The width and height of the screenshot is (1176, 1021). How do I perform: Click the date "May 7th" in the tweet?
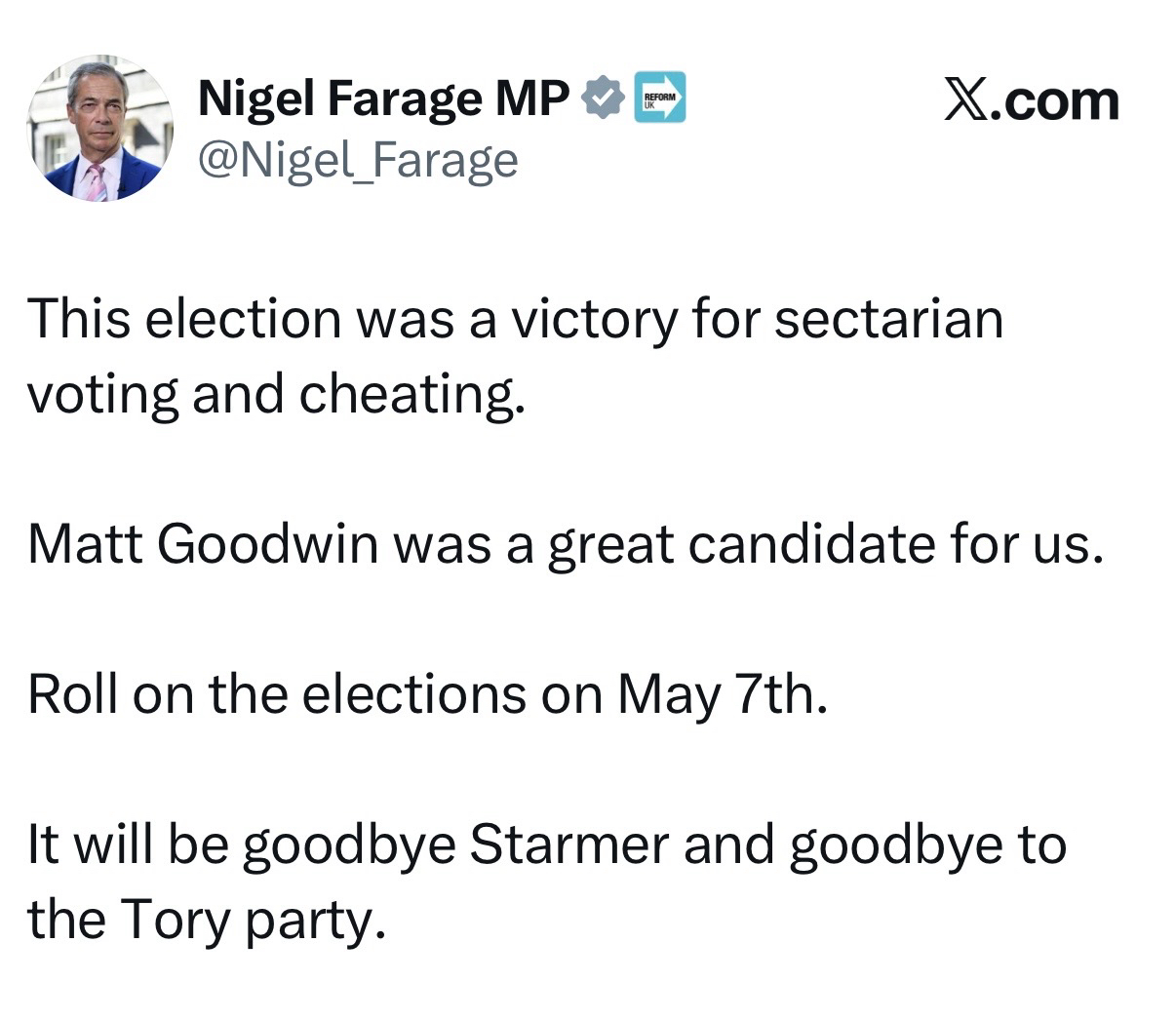(x=722, y=694)
